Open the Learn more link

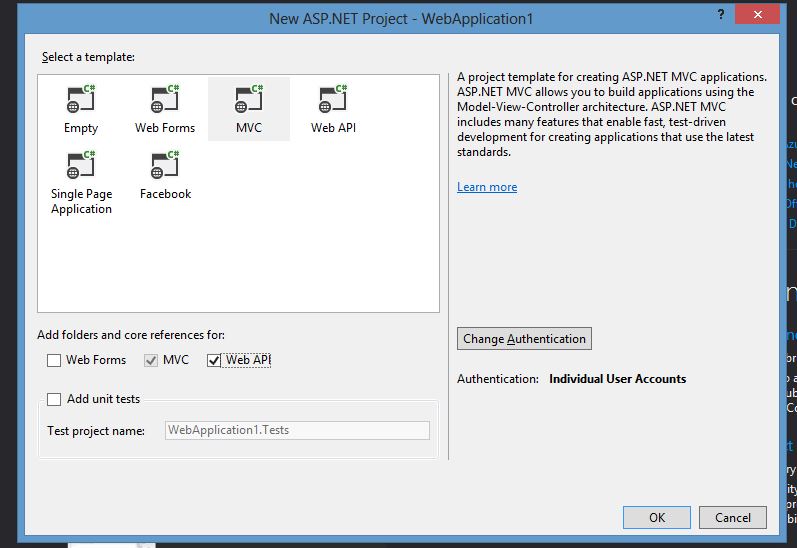(x=487, y=187)
